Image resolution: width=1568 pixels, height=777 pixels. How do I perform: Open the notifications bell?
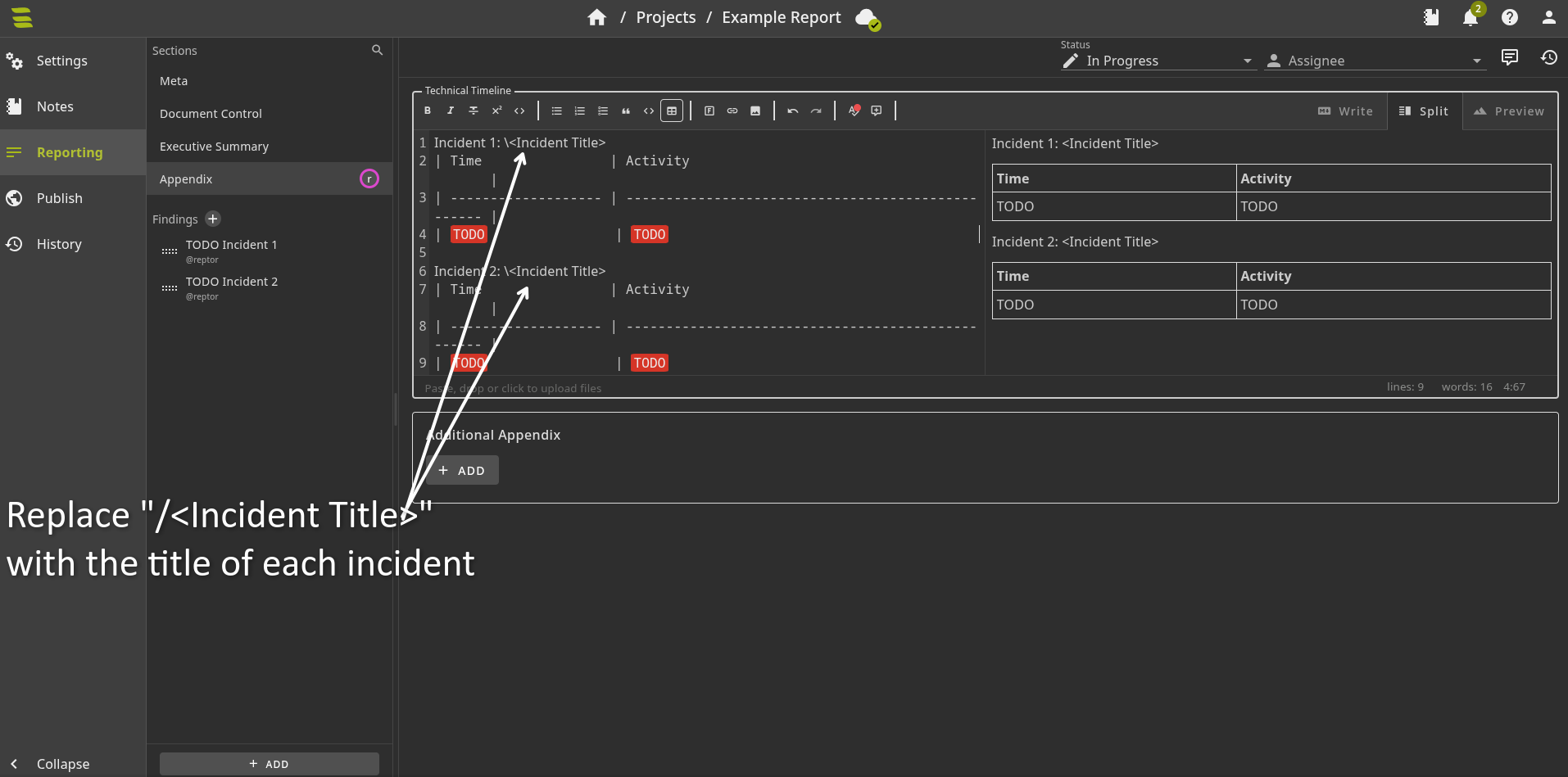1471,17
